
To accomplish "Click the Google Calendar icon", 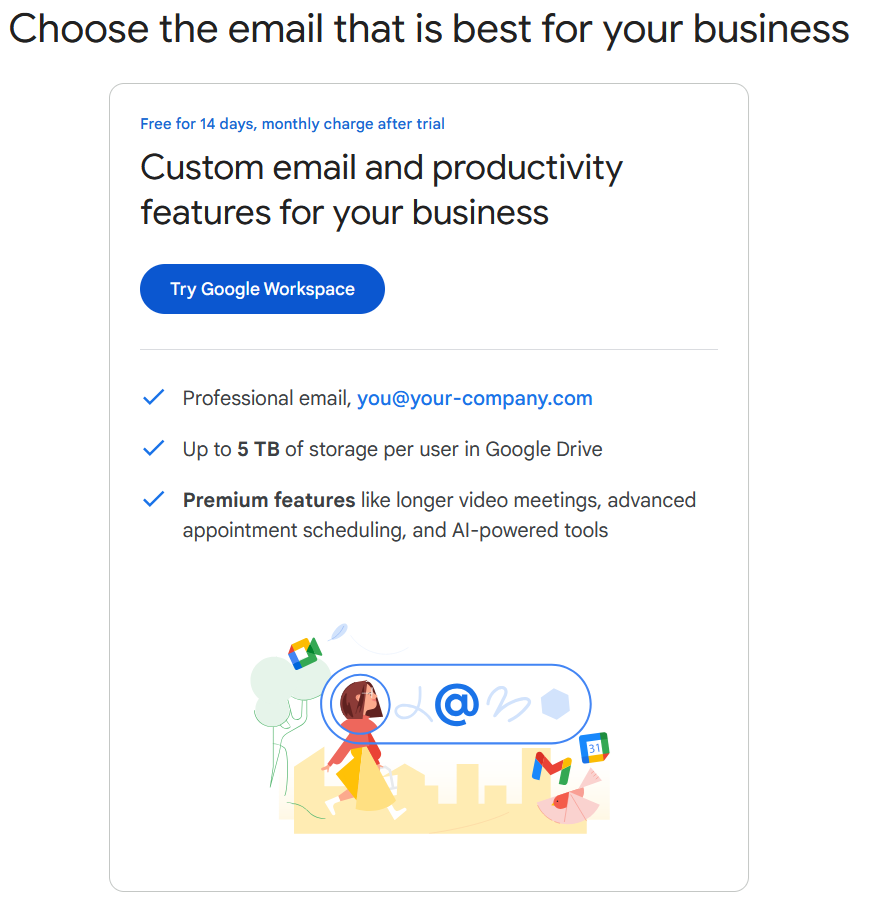I will pos(595,747).
